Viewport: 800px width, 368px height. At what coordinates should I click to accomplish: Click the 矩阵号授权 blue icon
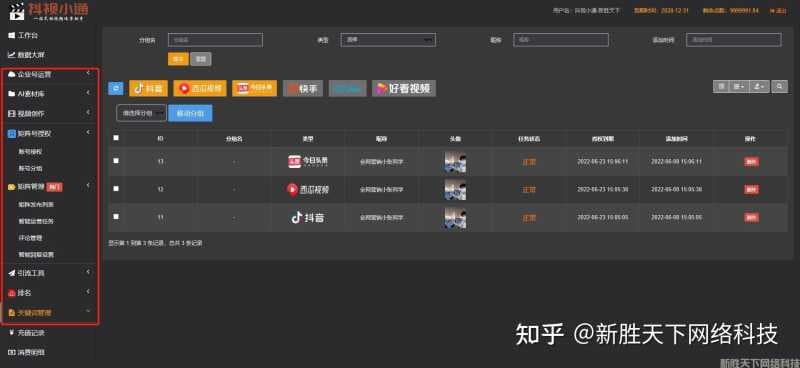click(12, 133)
